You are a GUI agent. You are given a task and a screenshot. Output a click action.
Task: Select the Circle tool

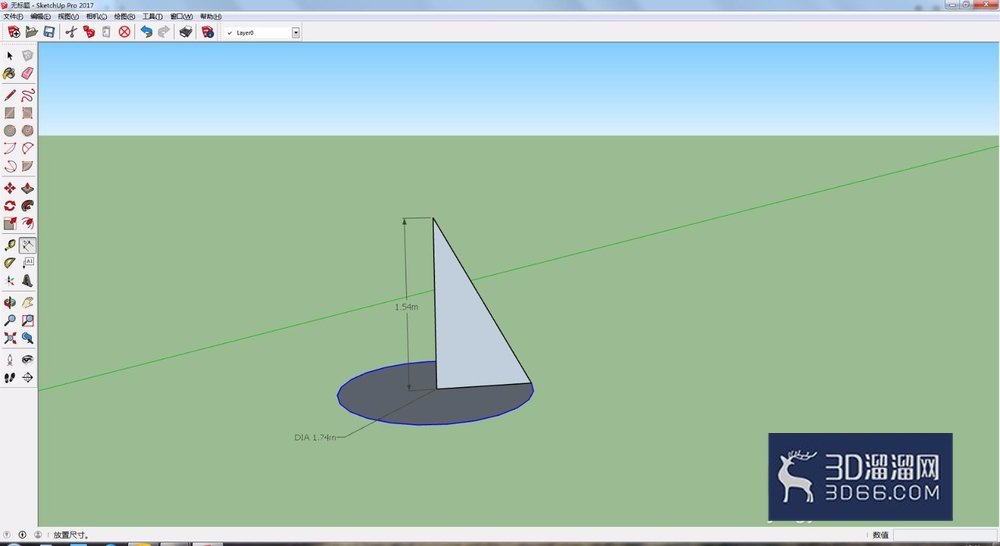point(10,131)
